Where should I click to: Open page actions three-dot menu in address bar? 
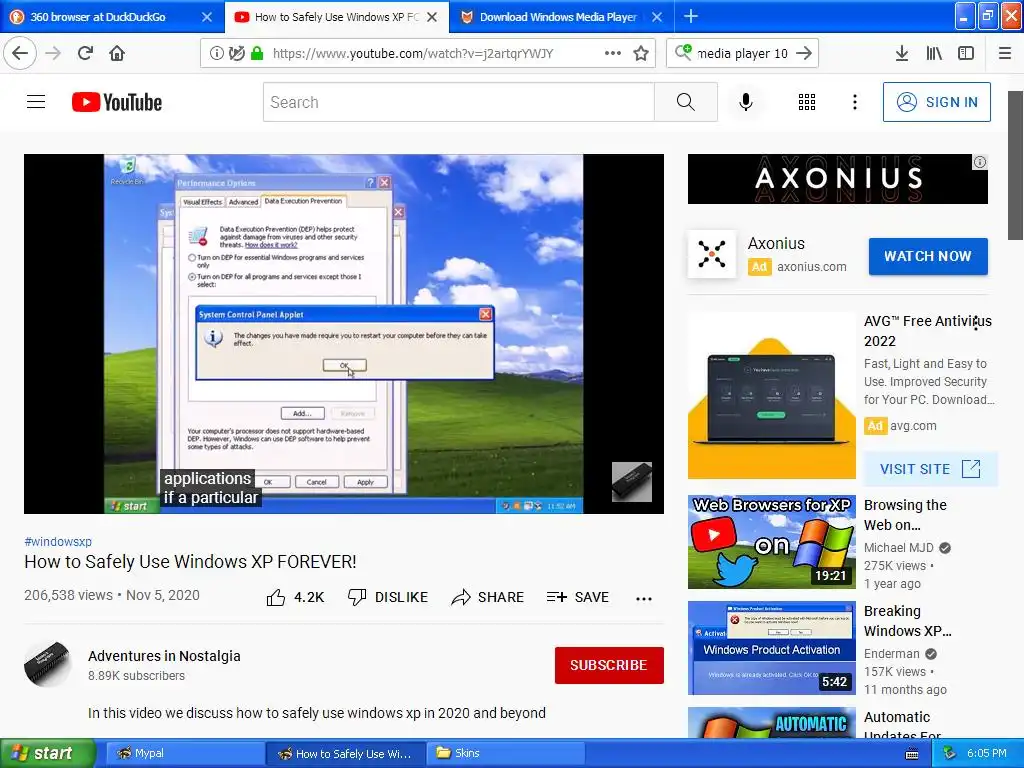(613, 54)
